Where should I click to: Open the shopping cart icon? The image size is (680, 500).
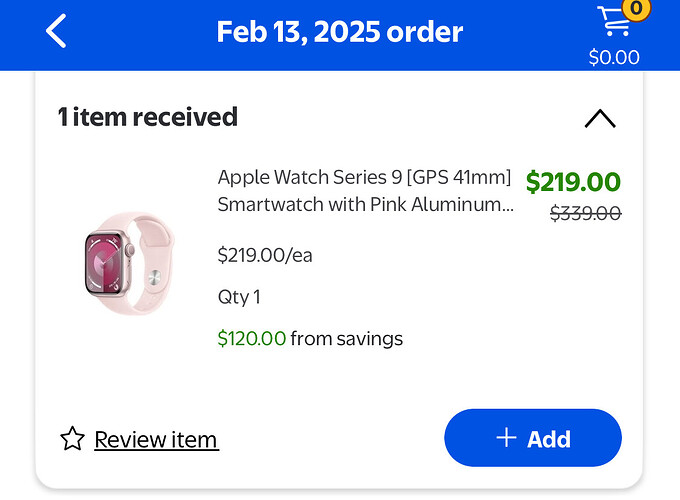[x=613, y=22]
